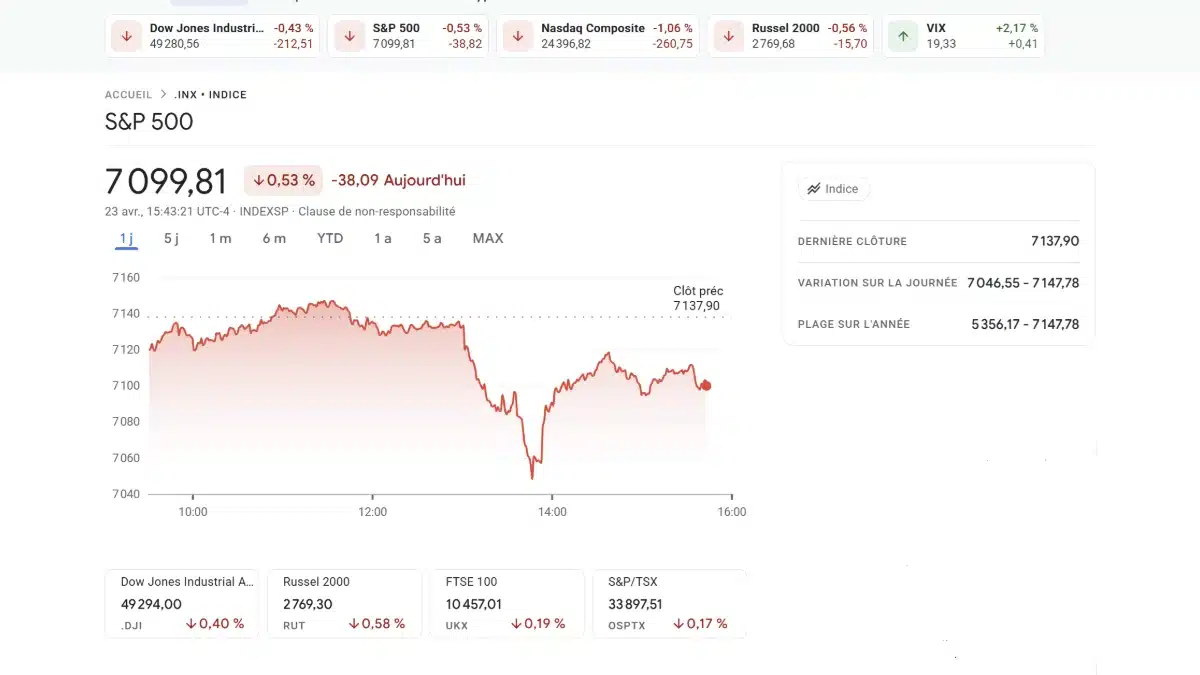Select the 5j timeframe tab

point(171,239)
